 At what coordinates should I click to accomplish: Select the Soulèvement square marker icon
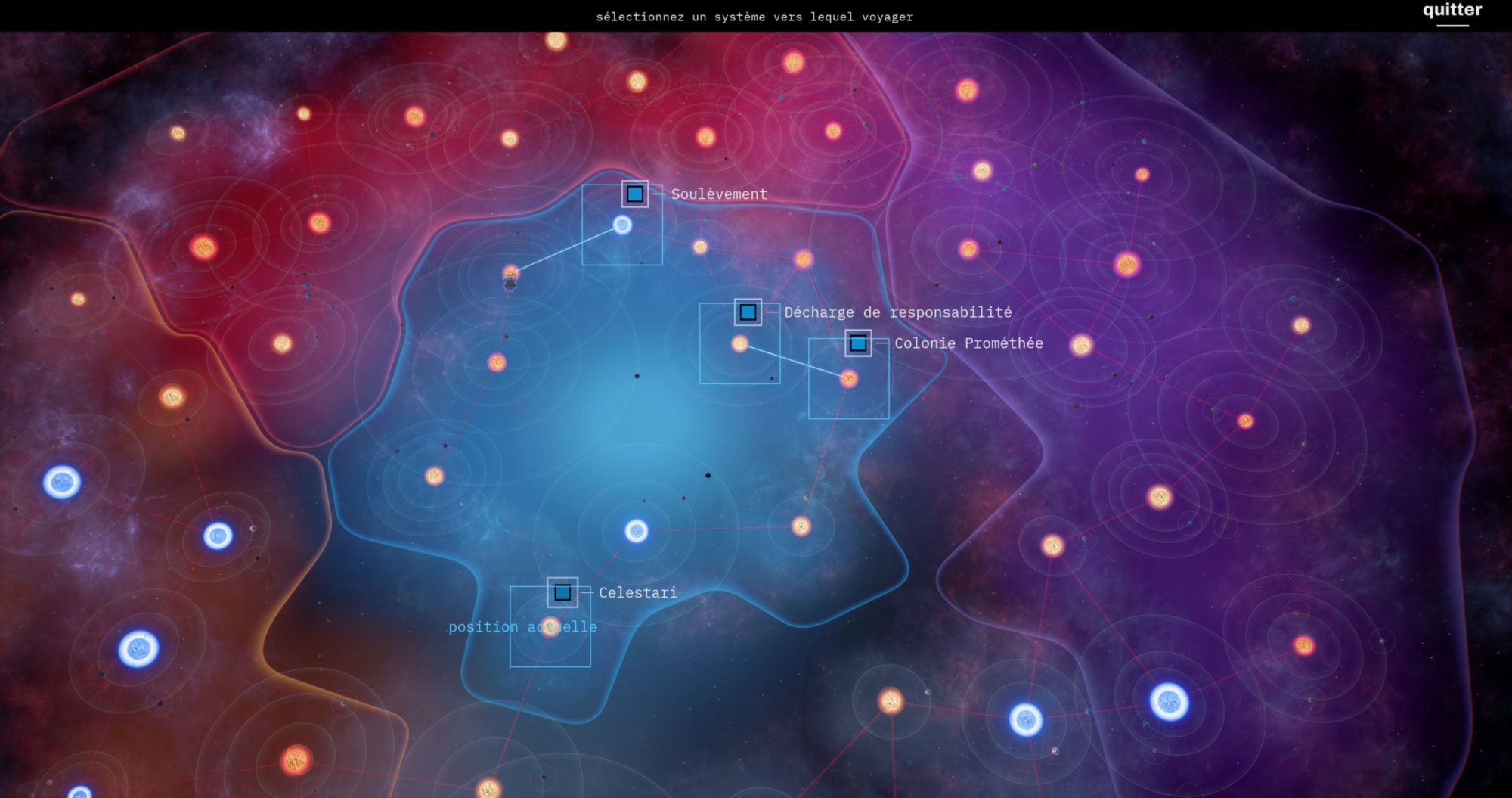coord(635,194)
